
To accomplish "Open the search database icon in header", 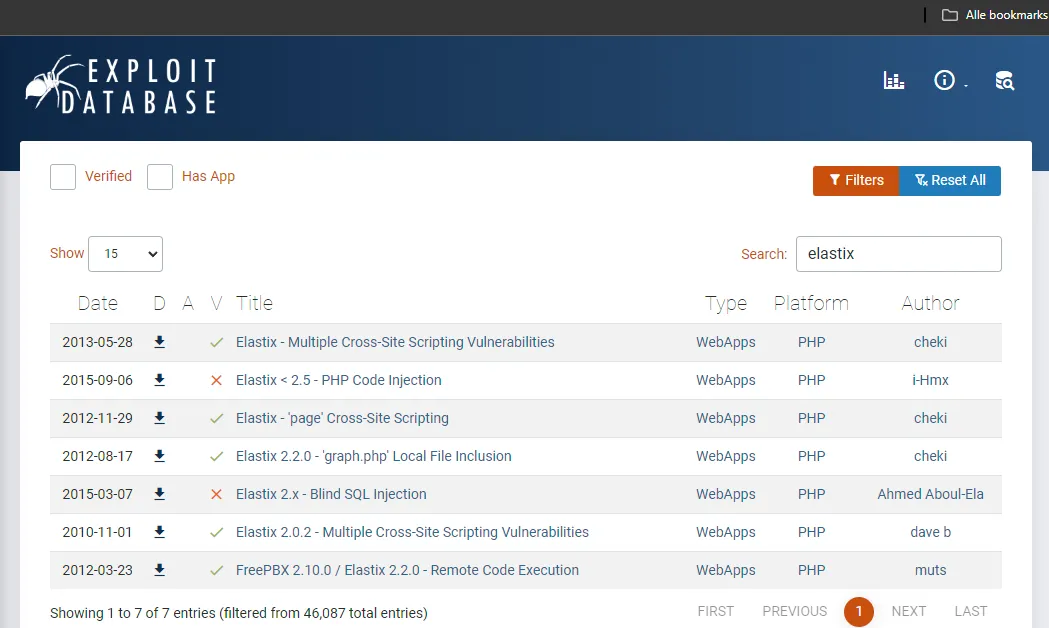I will (1004, 80).
